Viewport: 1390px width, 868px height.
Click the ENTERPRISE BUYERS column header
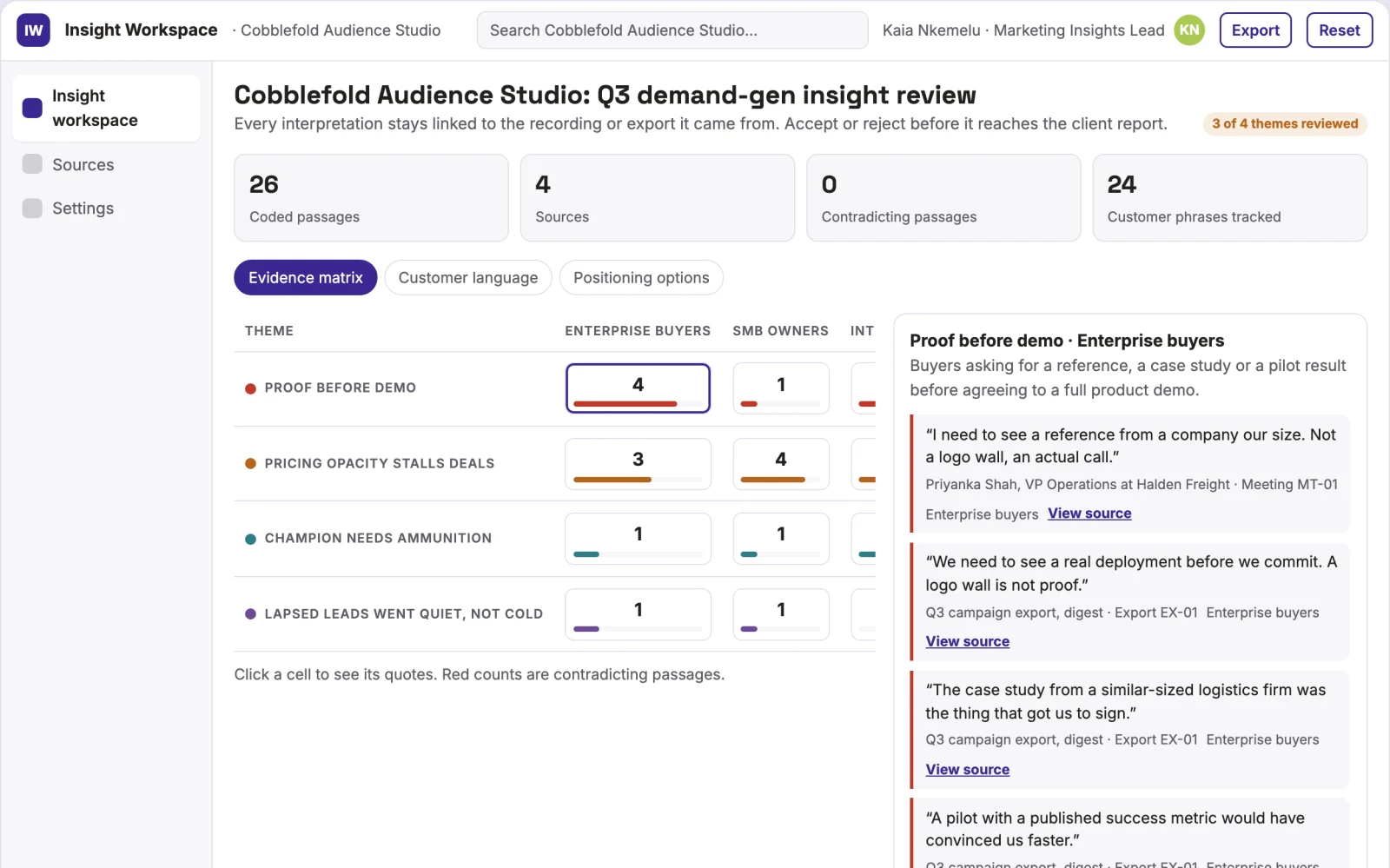click(638, 331)
